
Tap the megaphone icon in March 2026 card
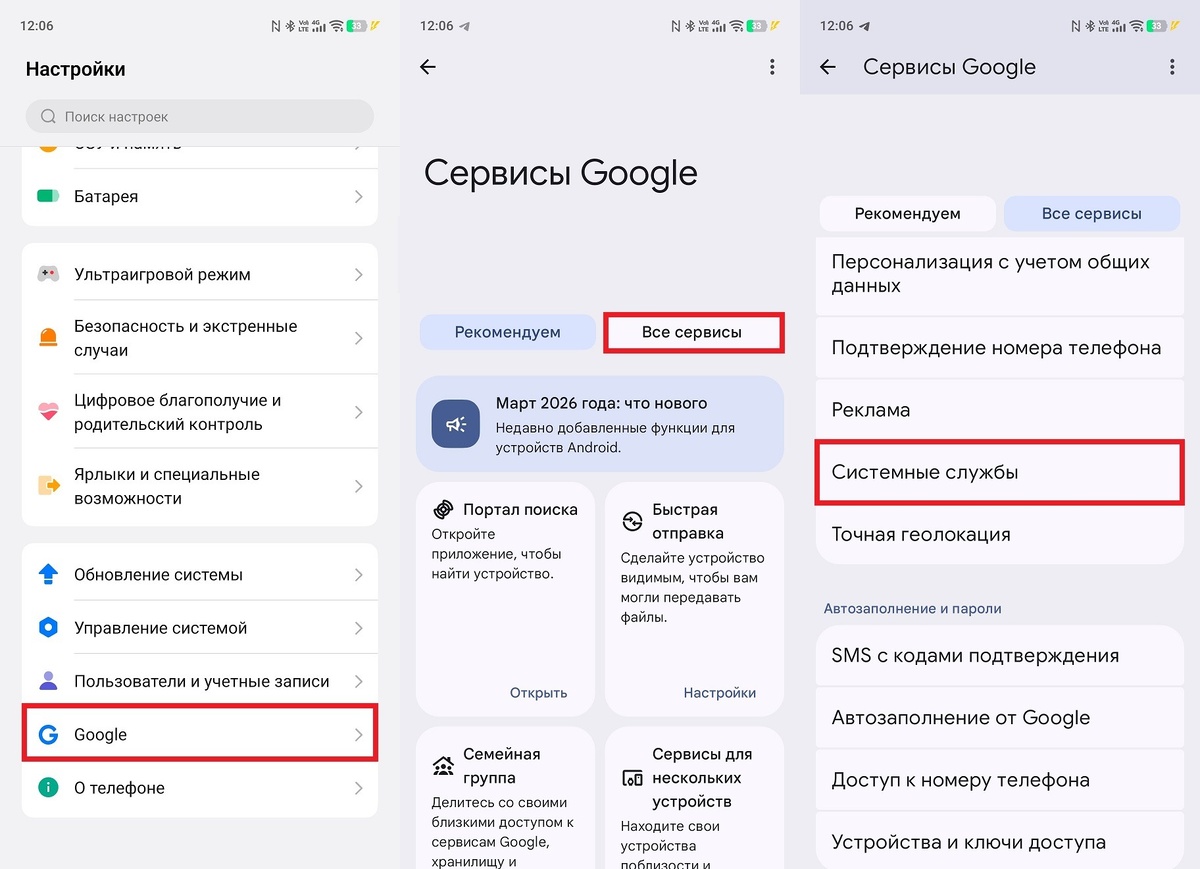[456, 424]
